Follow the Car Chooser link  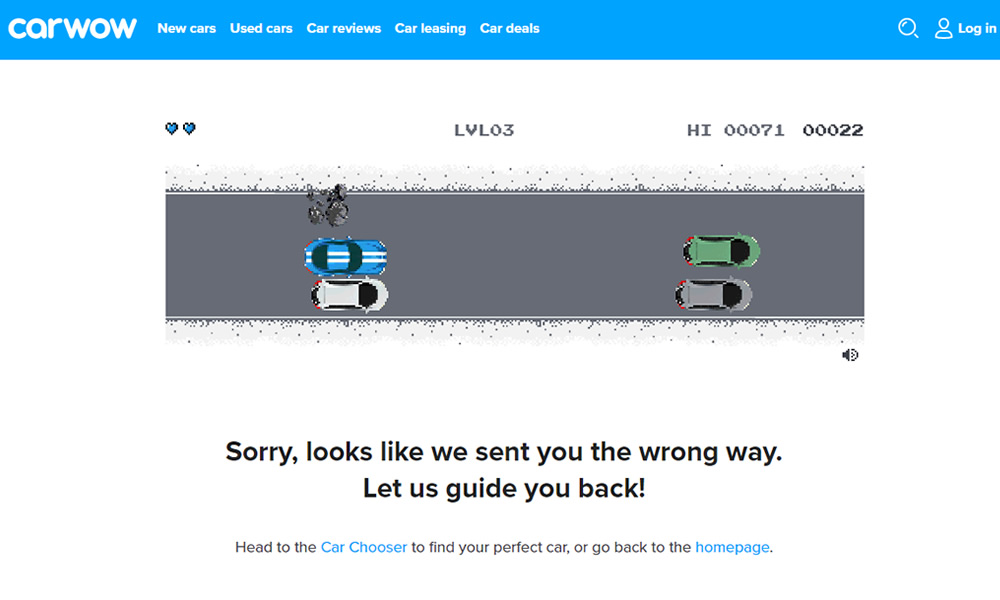point(364,547)
